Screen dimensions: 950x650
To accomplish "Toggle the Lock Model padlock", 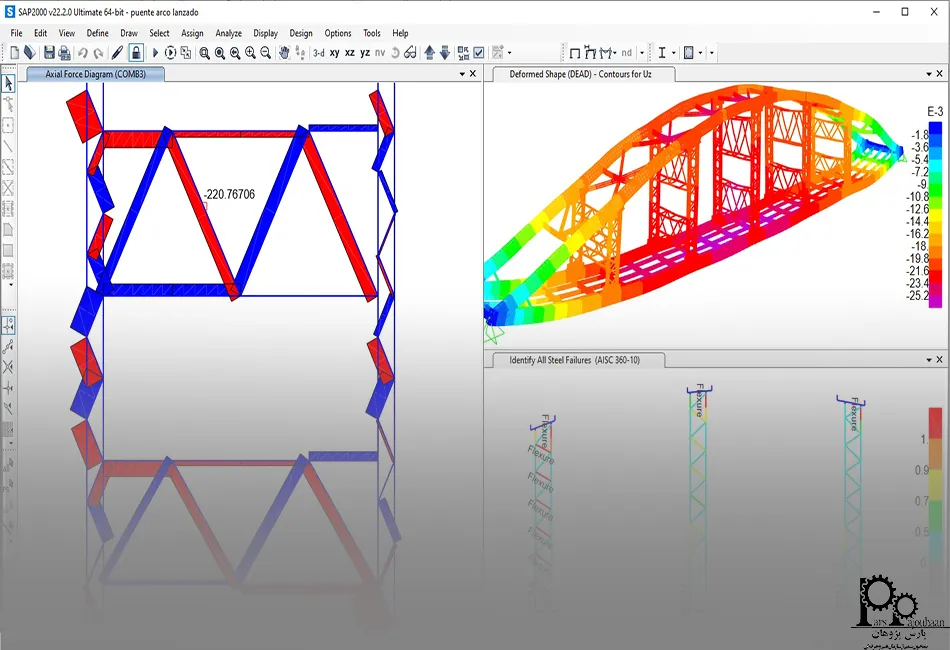I will (x=136, y=53).
